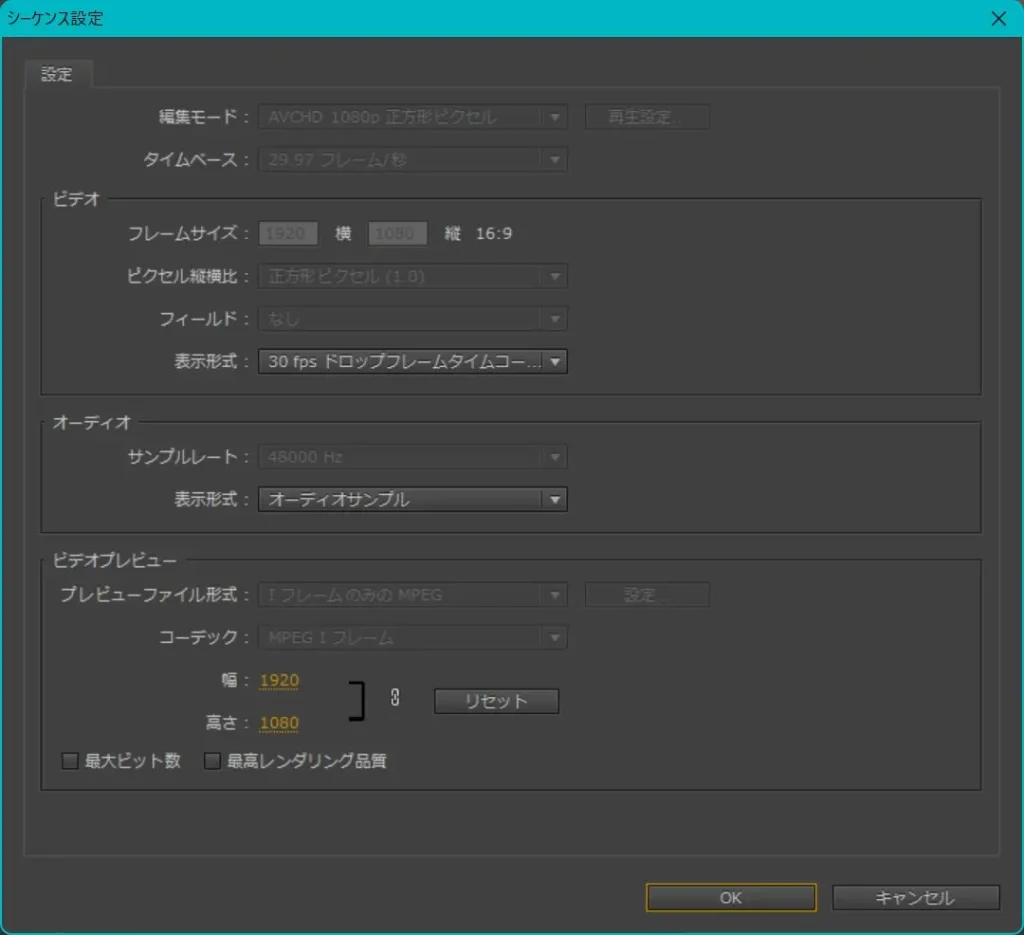Open the video 表示形式 timecode dropdown

coord(412,361)
